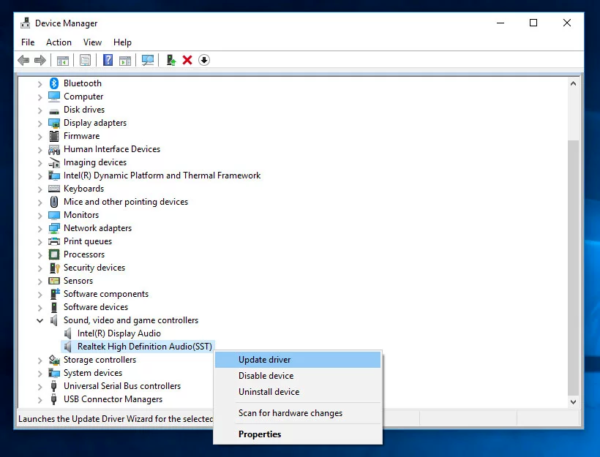Image resolution: width=600 pixels, height=457 pixels.
Task: Click the red X uninstall device icon
Action: (x=187, y=60)
